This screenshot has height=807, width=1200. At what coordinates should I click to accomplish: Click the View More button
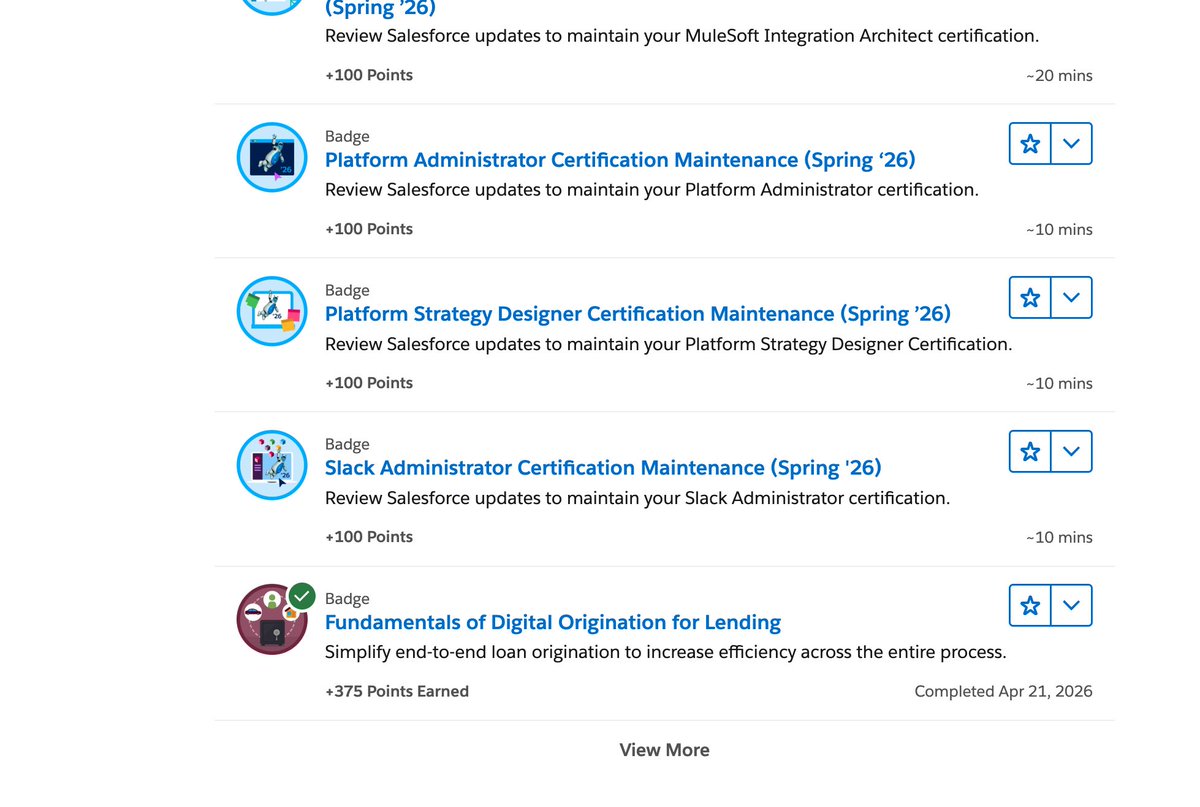click(x=664, y=750)
